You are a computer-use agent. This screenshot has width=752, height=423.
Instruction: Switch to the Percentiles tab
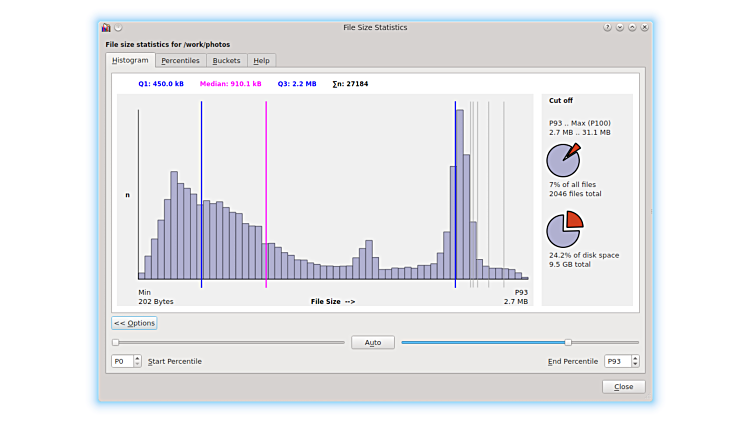pyautogui.click(x=180, y=61)
